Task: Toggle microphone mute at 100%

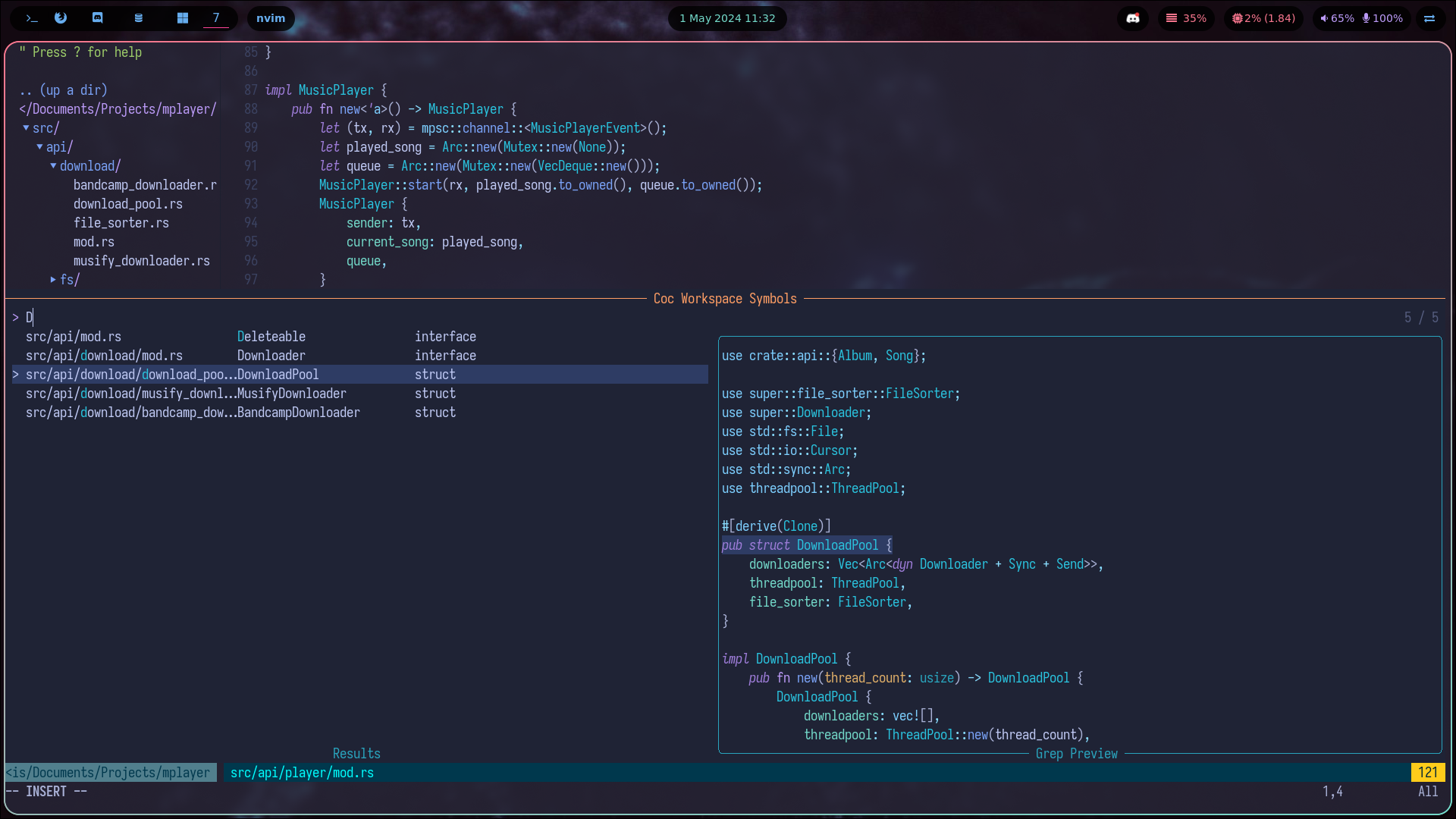Action: (1382, 18)
